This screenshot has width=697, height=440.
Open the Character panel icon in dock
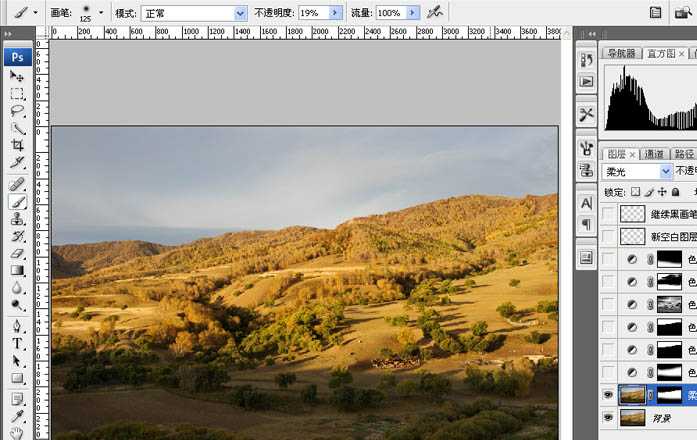[586, 204]
